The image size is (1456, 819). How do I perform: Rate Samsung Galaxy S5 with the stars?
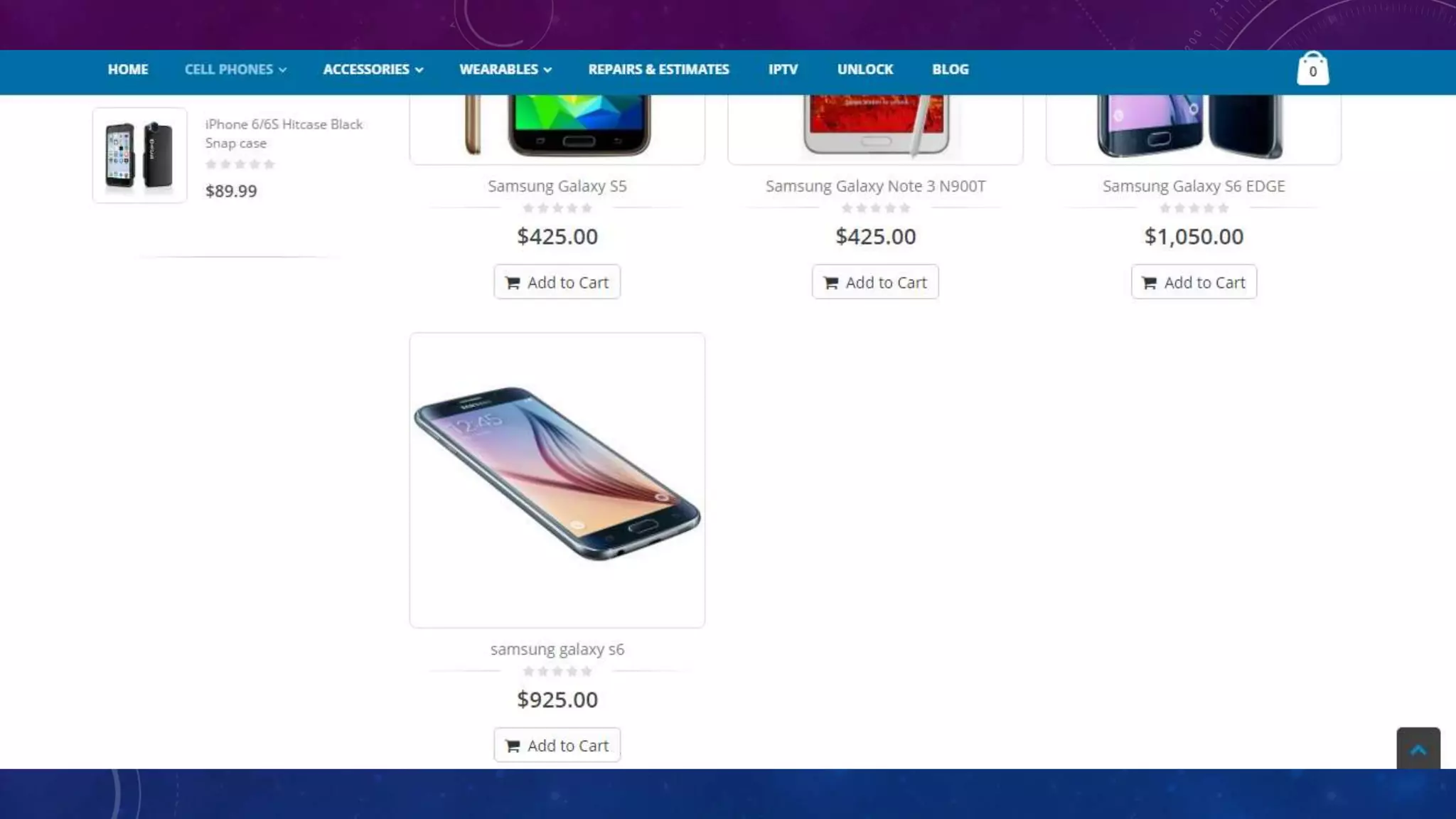[x=557, y=208]
